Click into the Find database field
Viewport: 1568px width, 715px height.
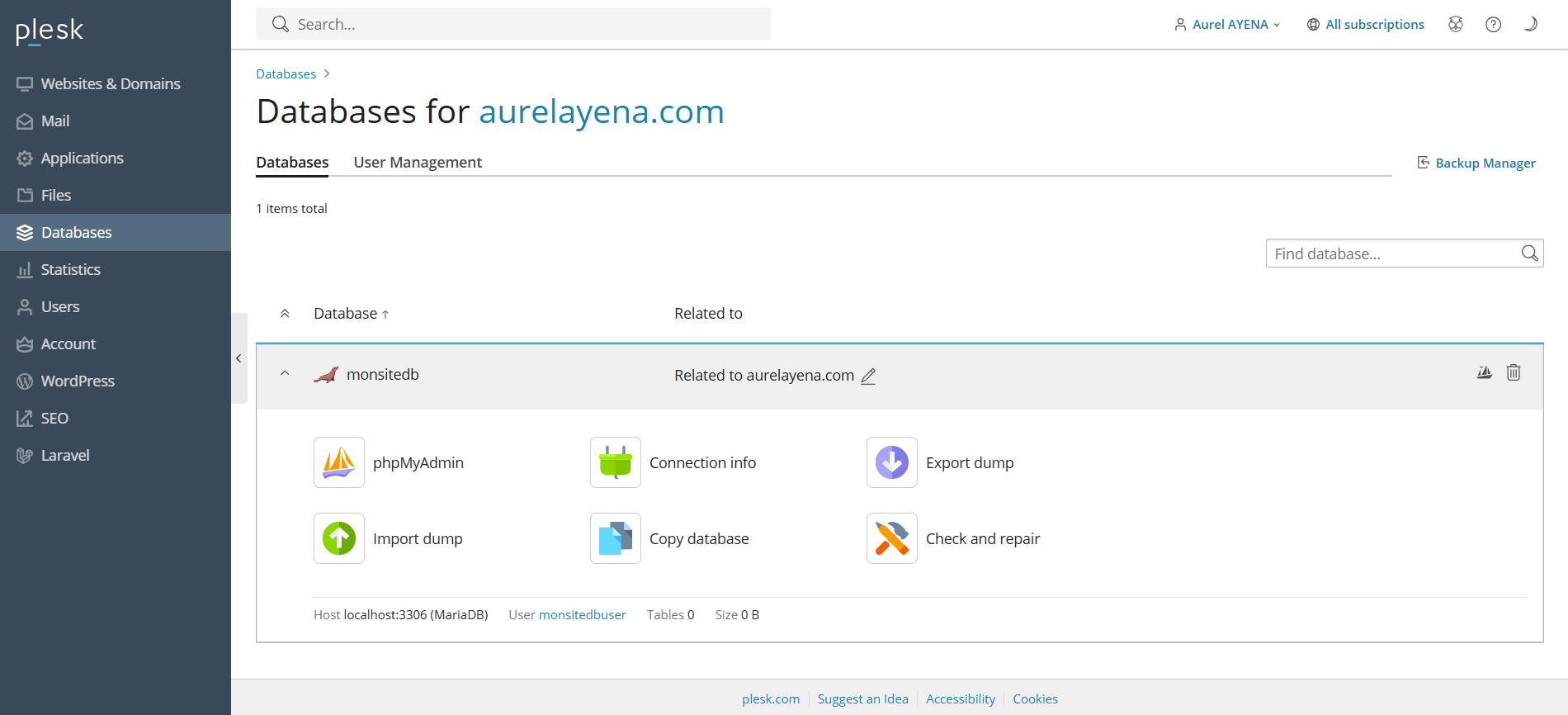(1393, 253)
